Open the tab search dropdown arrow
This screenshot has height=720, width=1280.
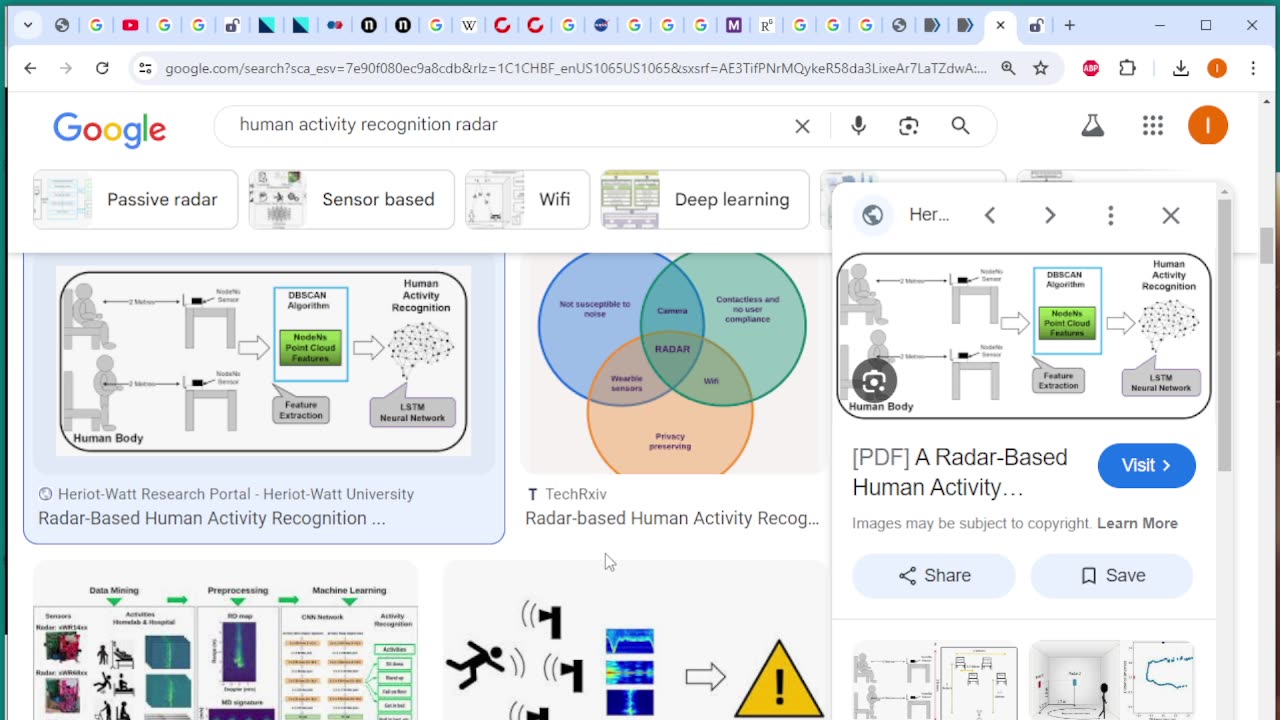tap(28, 25)
